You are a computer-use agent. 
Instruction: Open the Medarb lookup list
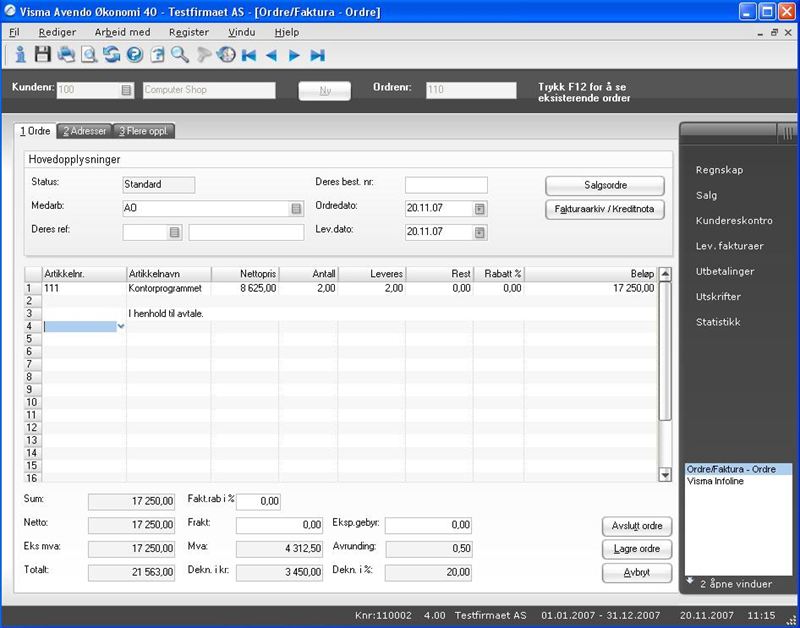[x=296, y=209]
